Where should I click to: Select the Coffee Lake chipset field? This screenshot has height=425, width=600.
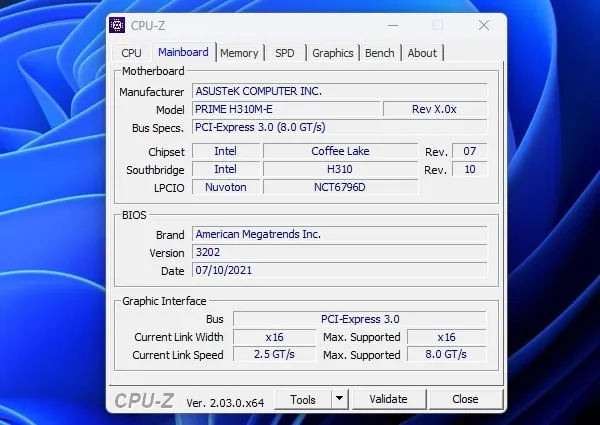coord(340,151)
